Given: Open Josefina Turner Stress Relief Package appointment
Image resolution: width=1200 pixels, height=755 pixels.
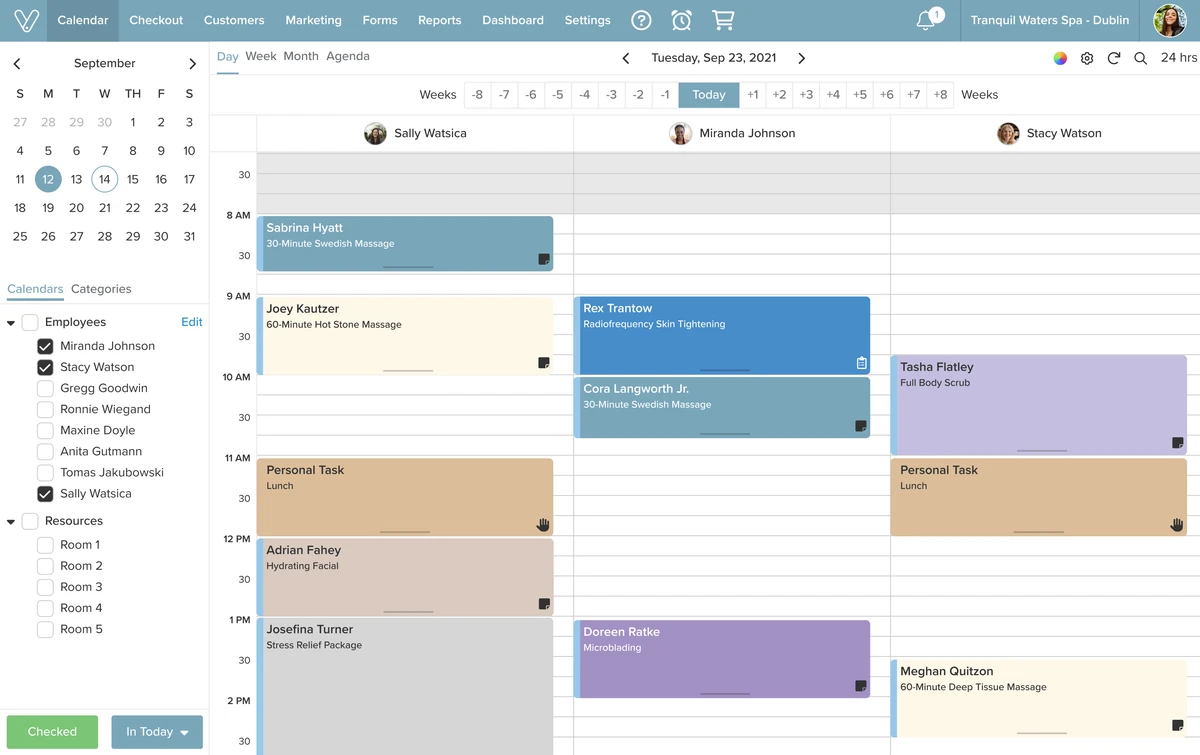Looking at the screenshot, I should pos(405,686).
